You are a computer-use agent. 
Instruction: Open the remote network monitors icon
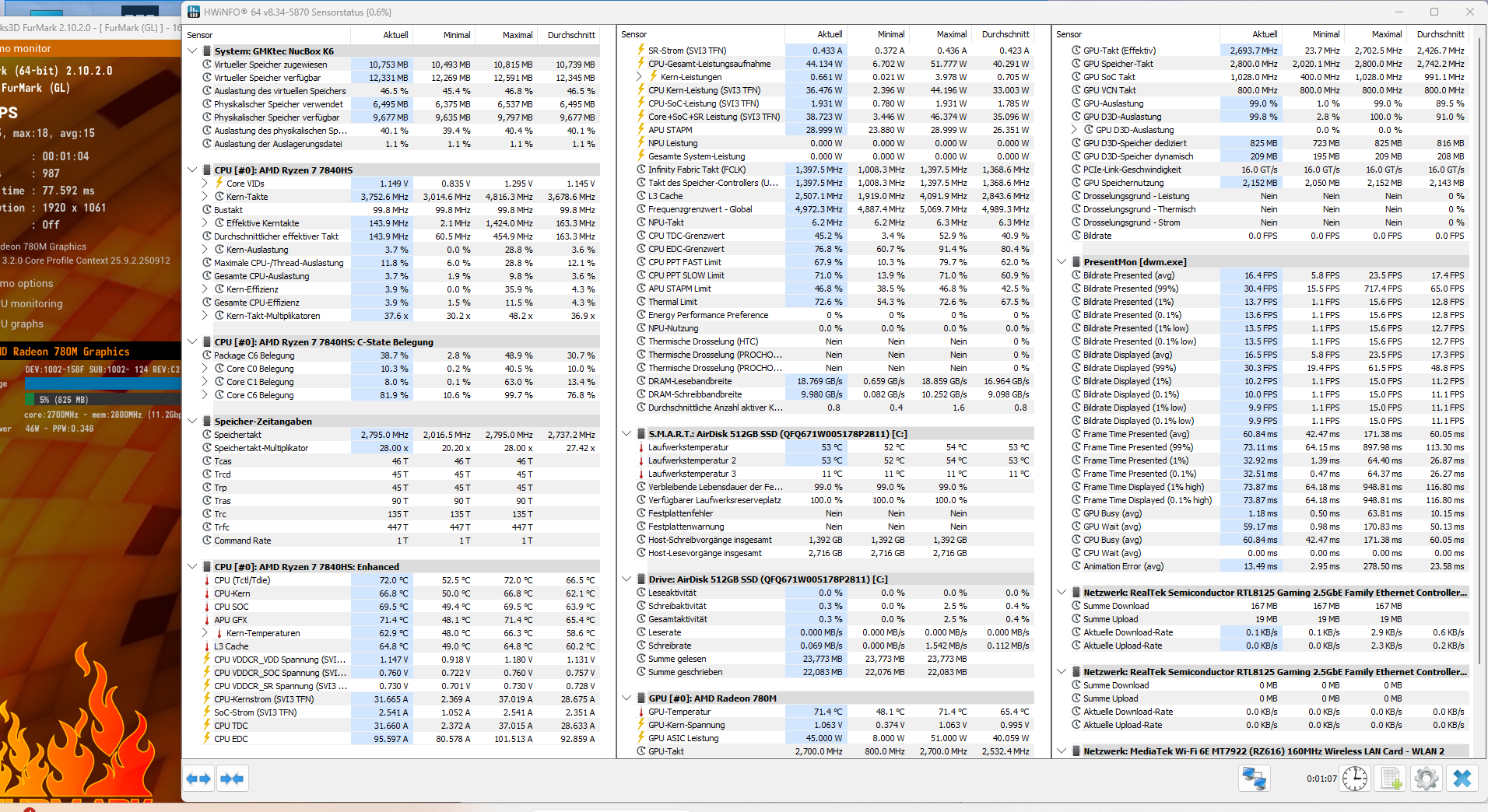[x=1255, y=779]
